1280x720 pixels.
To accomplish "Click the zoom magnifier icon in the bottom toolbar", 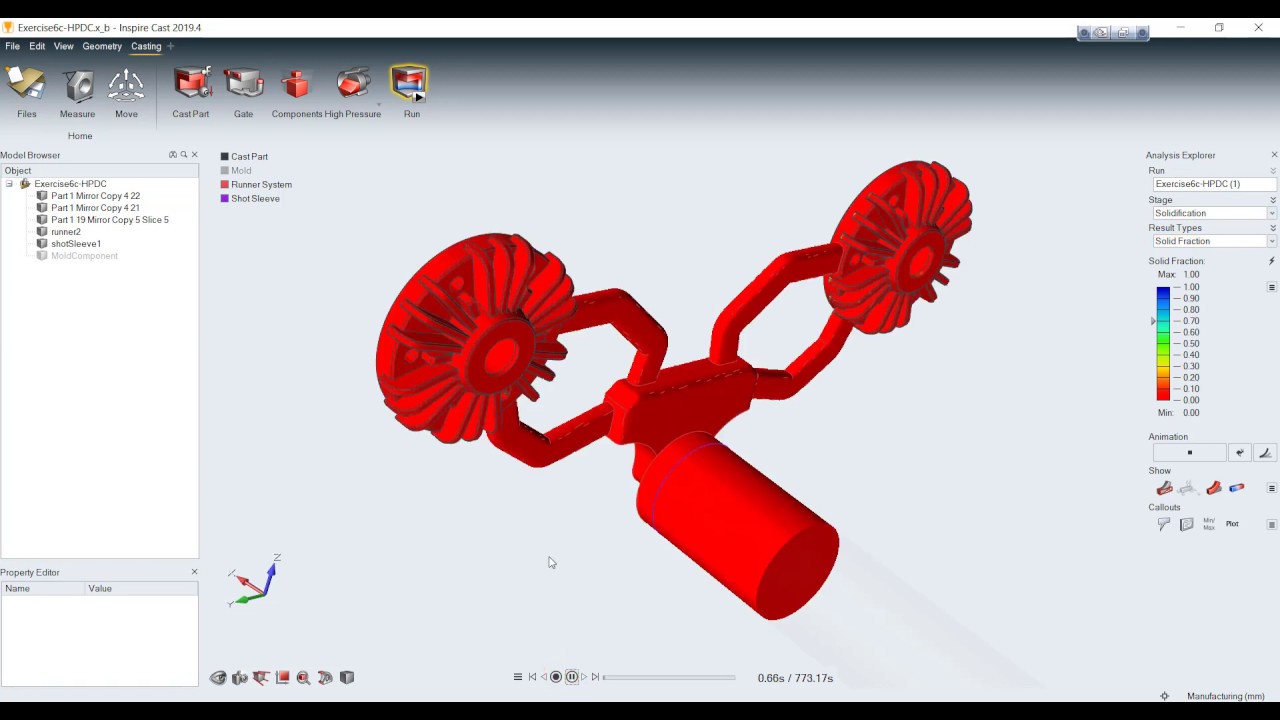I will click(303, 678).
